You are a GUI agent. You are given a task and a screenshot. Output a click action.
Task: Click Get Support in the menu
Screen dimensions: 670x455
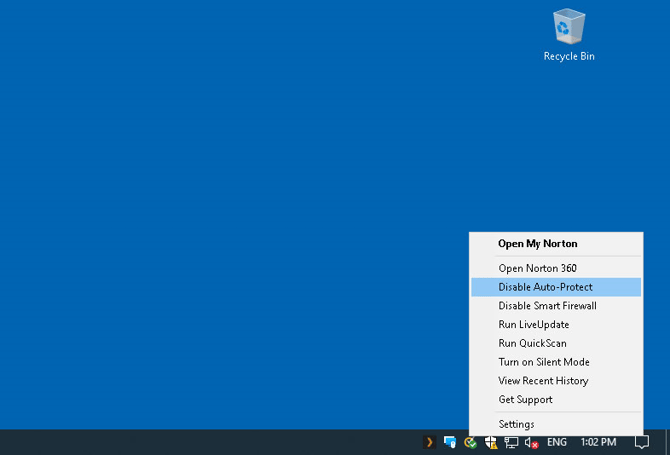(x=525, y=400)
